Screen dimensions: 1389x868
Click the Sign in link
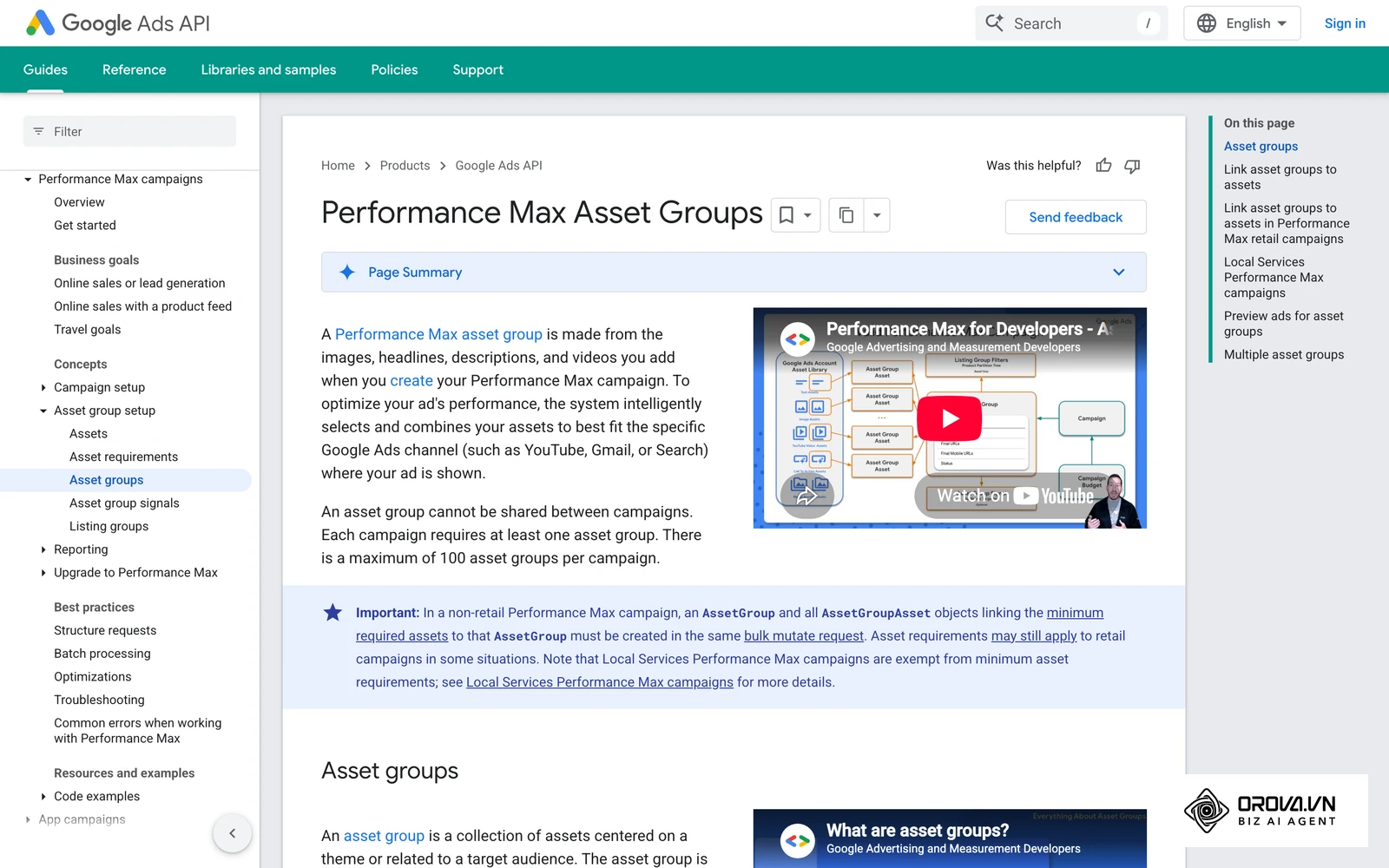[1345, 23]
